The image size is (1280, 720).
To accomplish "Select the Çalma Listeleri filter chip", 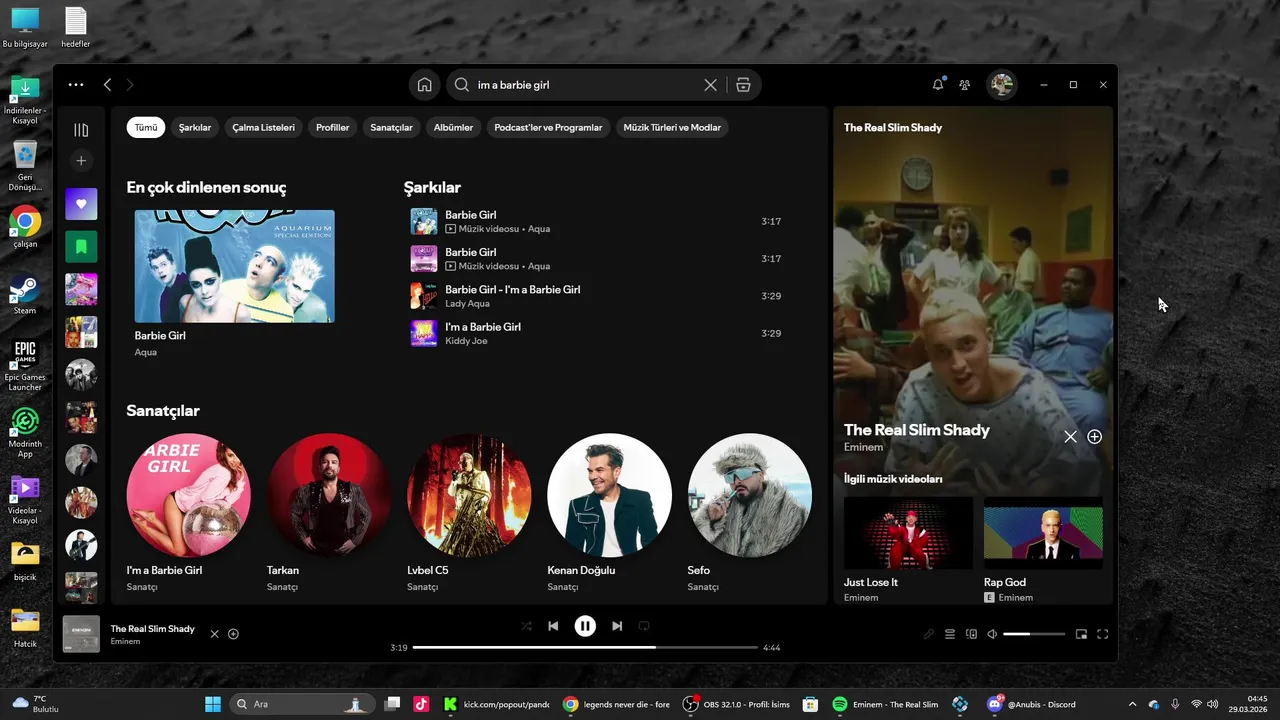I will tap(264, 128).
